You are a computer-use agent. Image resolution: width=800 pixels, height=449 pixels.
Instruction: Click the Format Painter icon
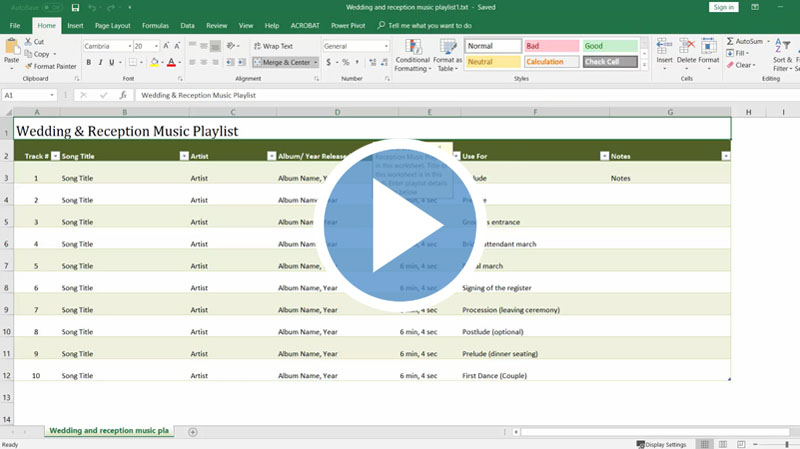28,66
